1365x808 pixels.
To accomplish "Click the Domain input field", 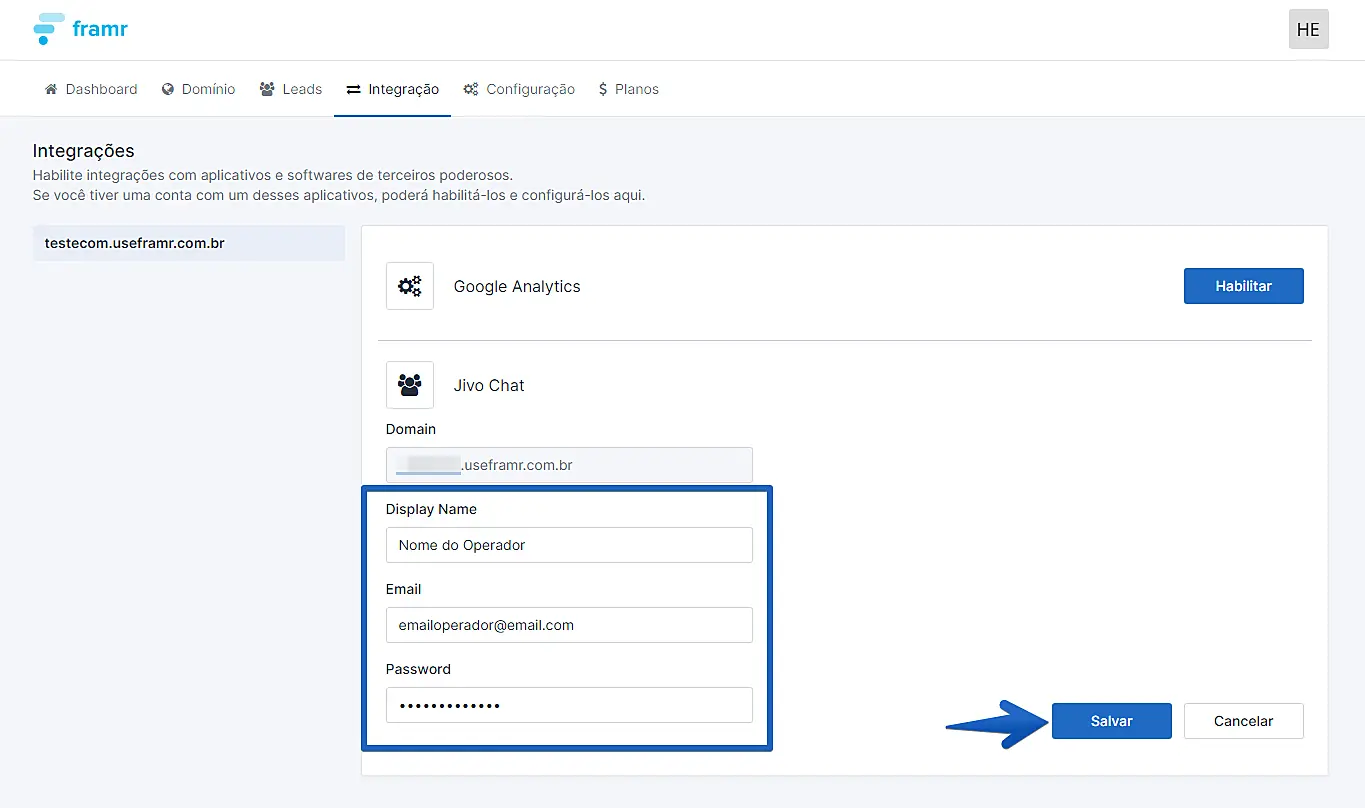I will click(569, 465).
